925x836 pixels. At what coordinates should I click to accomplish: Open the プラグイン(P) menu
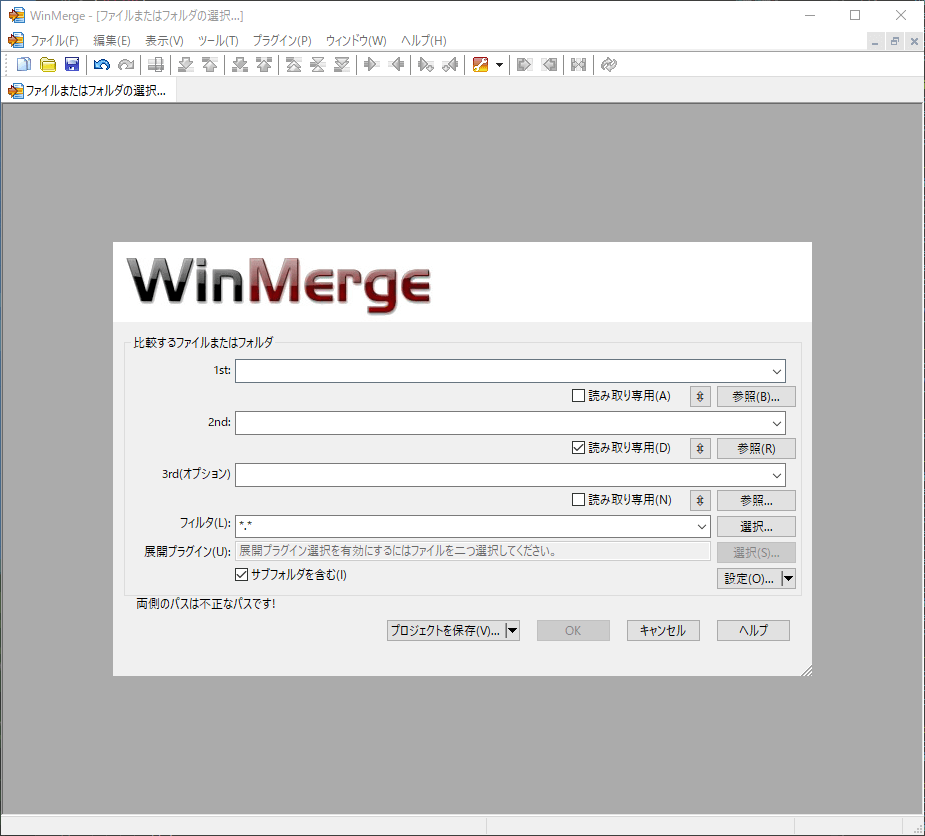pos(282,41)
